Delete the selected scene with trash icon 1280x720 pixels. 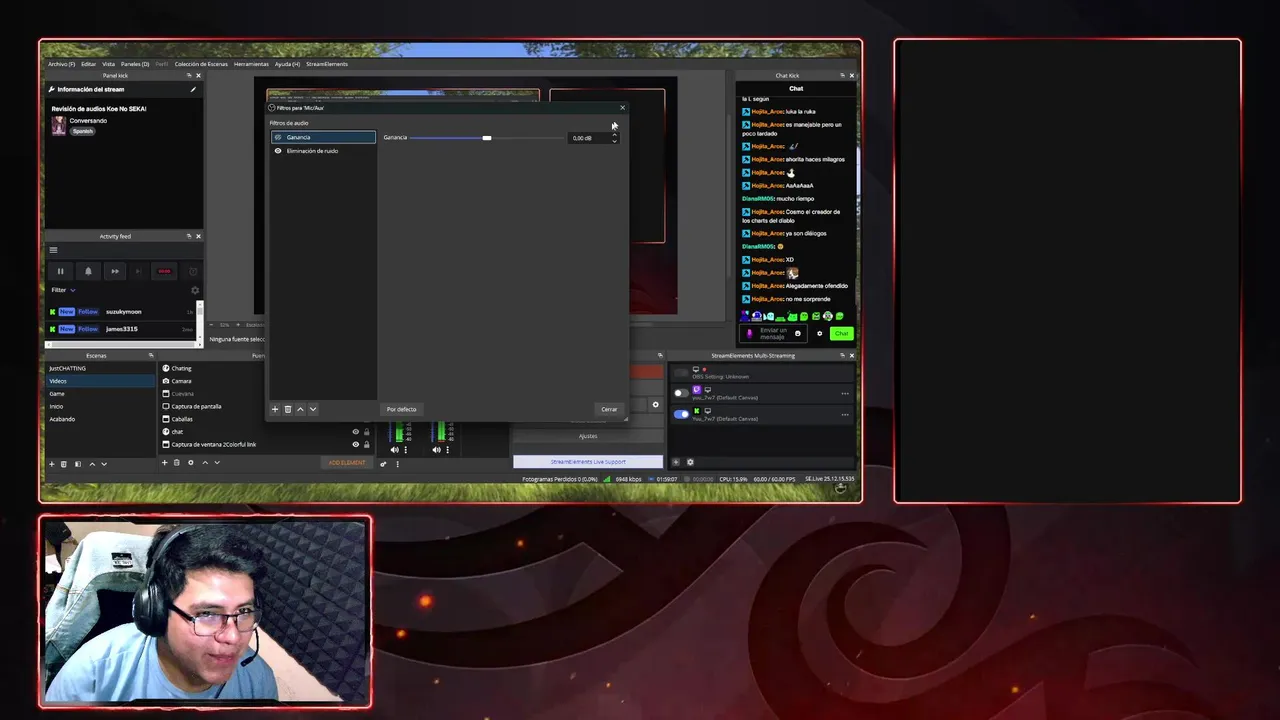(x=64, y=463)
